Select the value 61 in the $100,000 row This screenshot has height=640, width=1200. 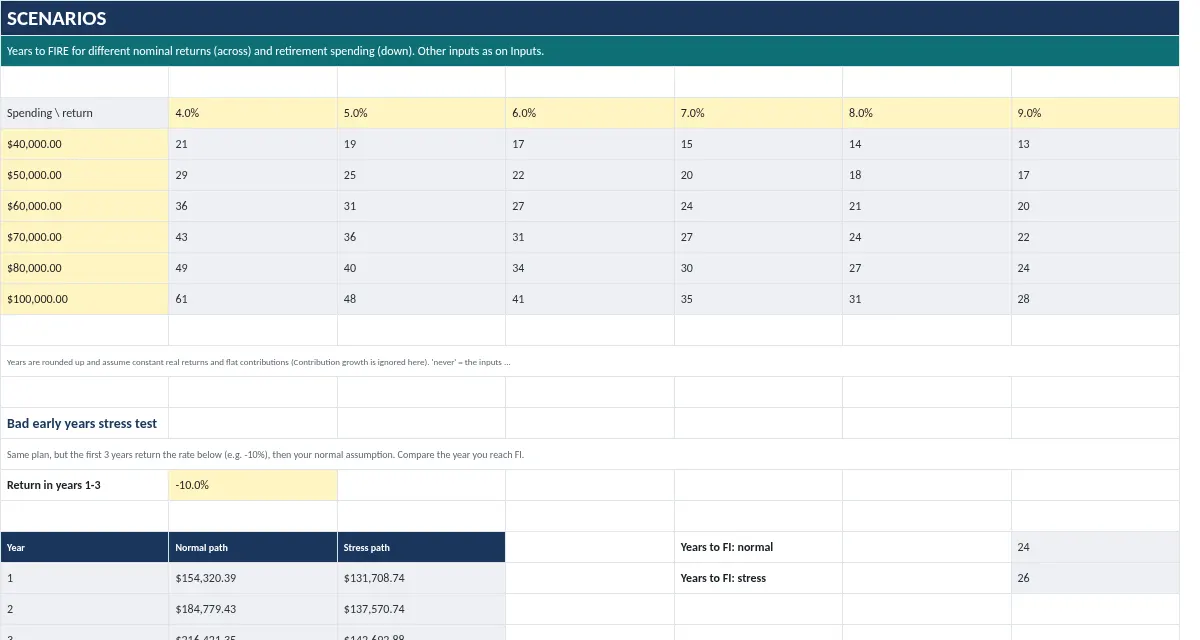tap(253, 299)
